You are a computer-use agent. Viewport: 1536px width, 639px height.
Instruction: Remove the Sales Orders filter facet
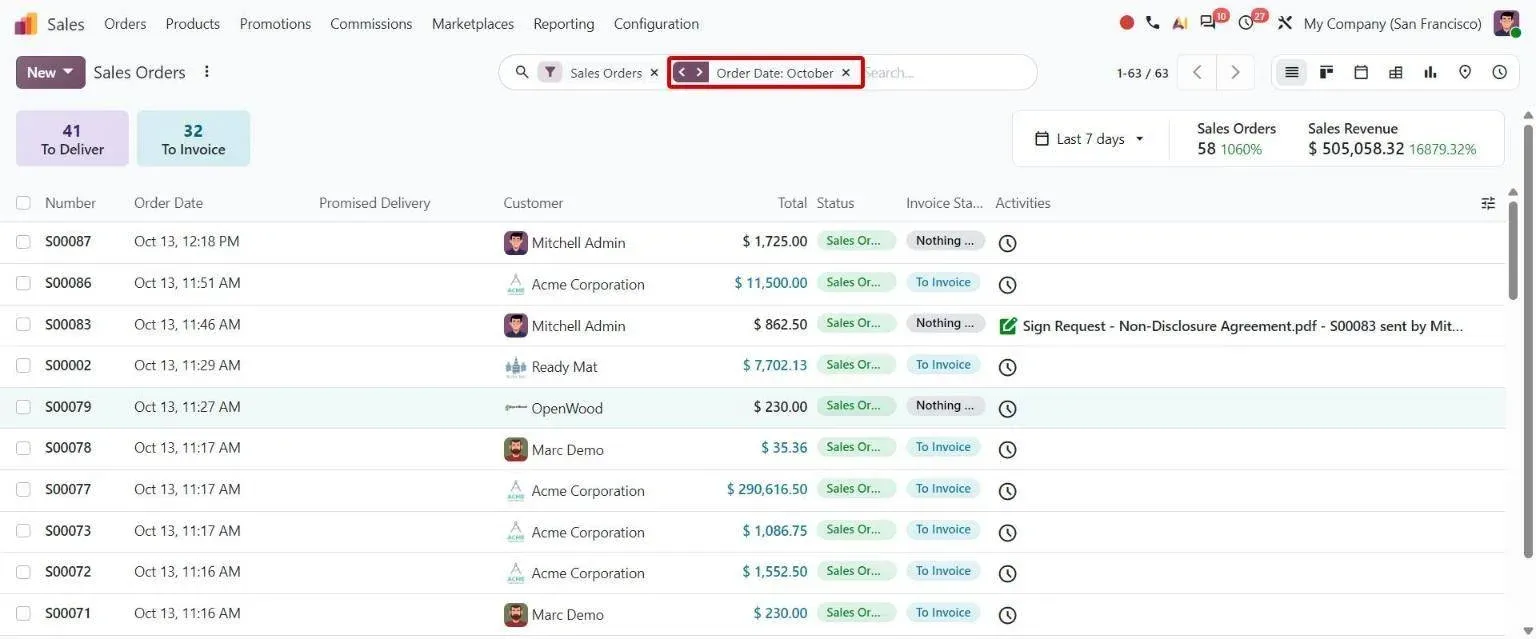(x=654, y=72)
